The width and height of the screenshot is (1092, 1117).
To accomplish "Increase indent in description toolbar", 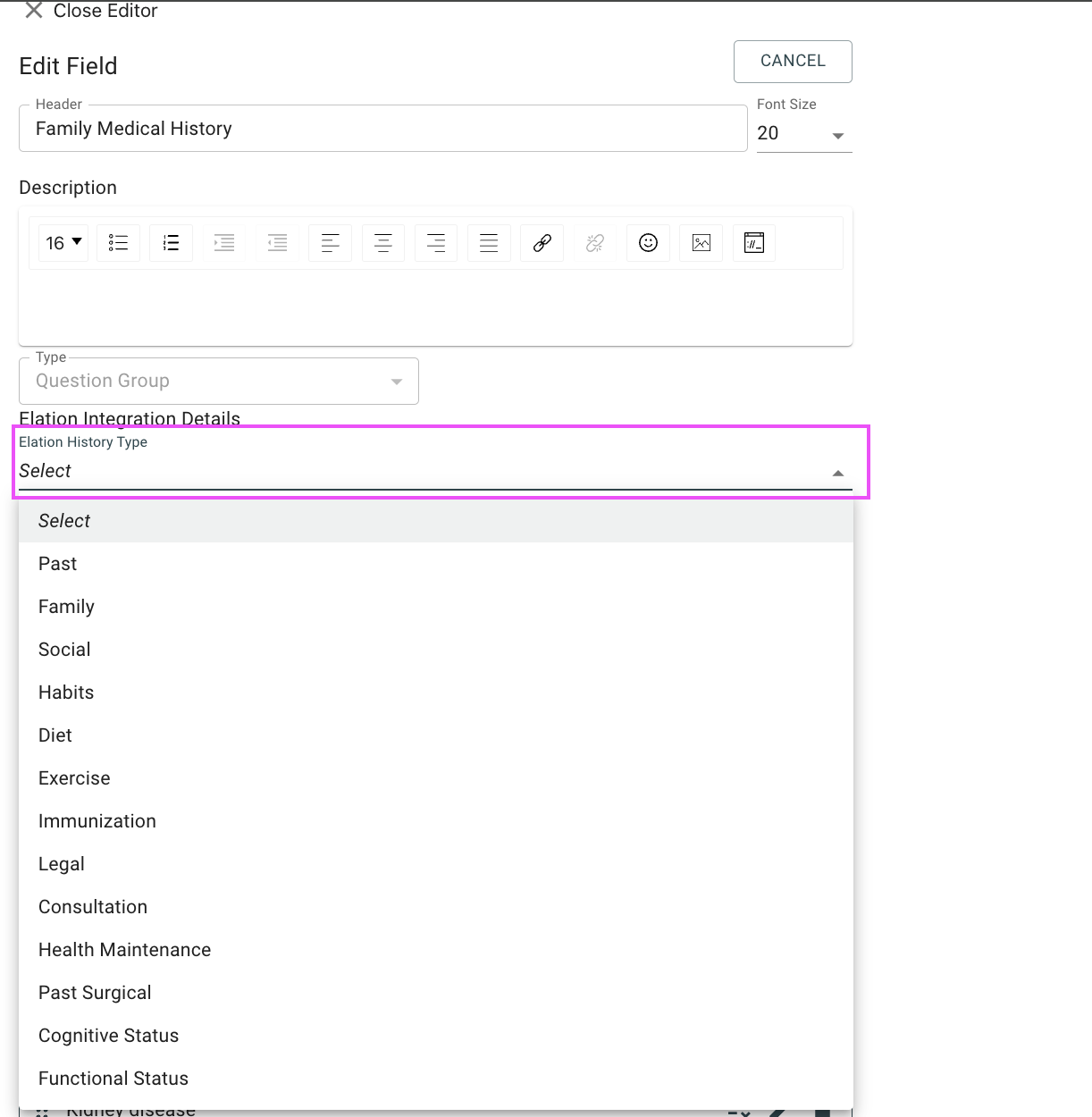I will coord(224,243).
